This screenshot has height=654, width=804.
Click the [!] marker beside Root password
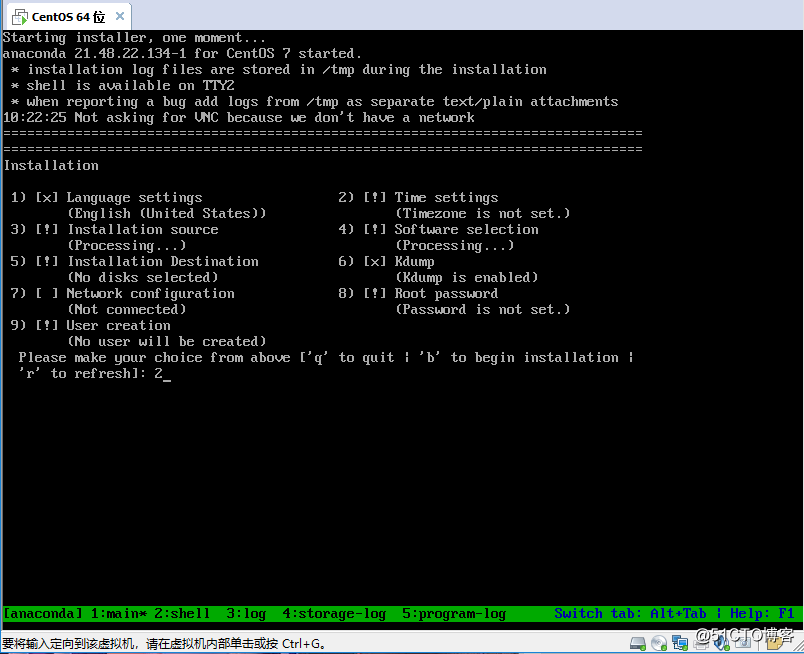coord(375,293)
